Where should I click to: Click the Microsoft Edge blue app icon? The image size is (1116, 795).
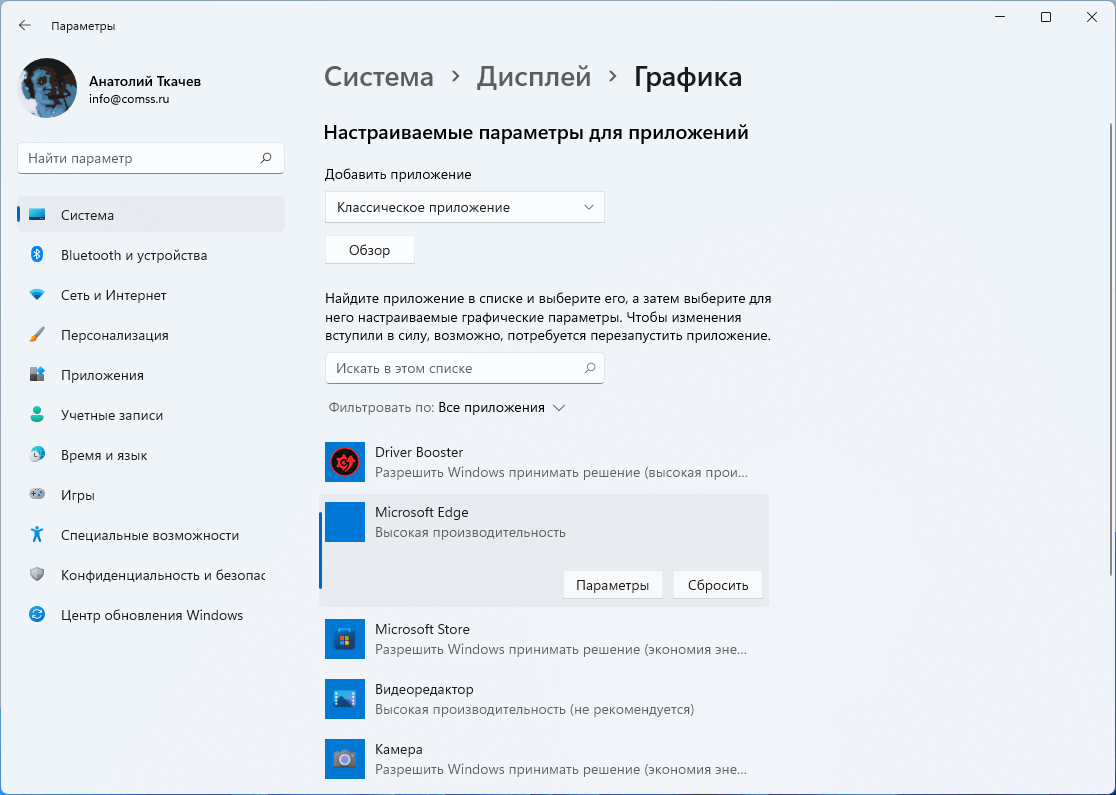point(345,522)
